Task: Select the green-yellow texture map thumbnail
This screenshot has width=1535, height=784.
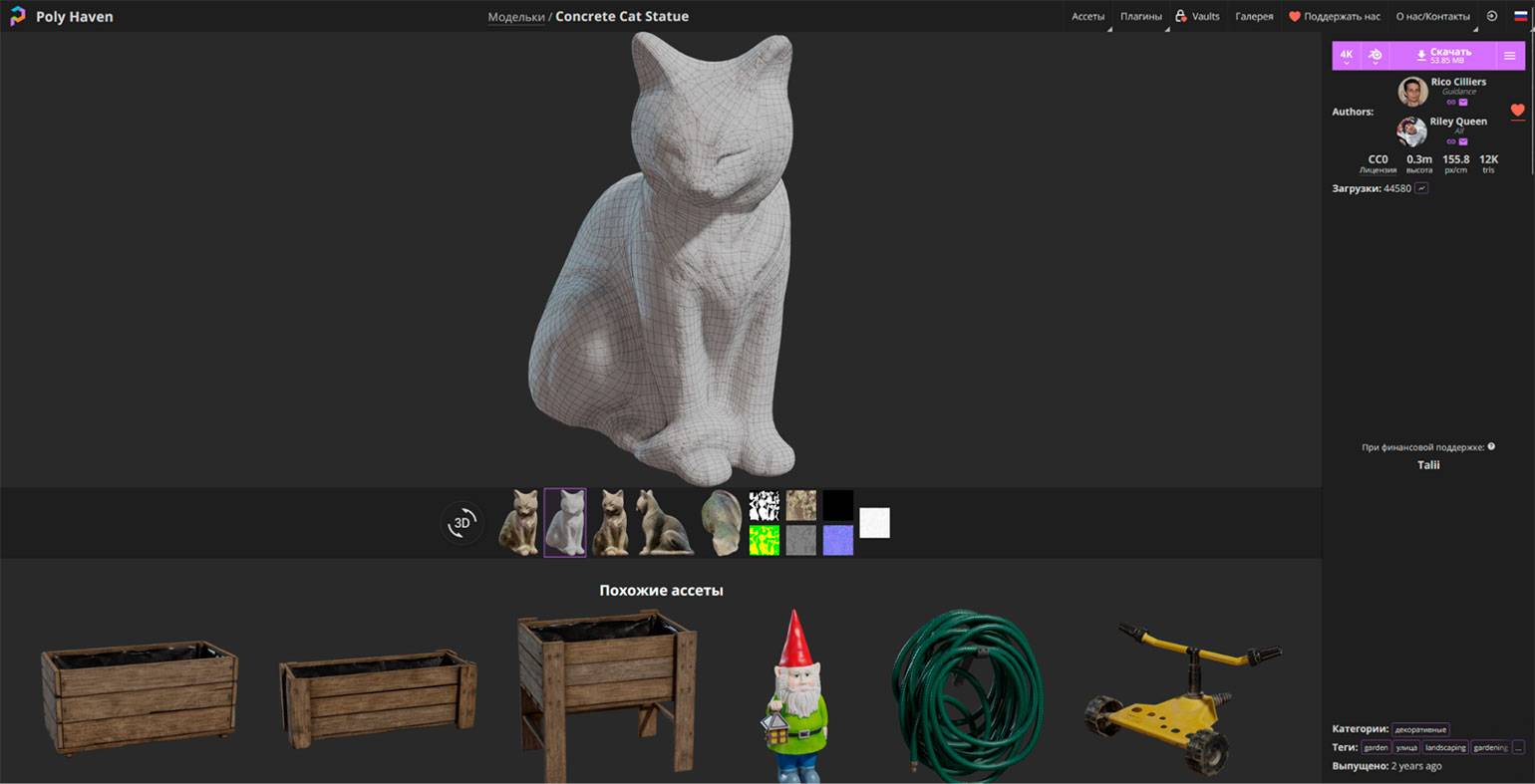Action: pos(764,540)
